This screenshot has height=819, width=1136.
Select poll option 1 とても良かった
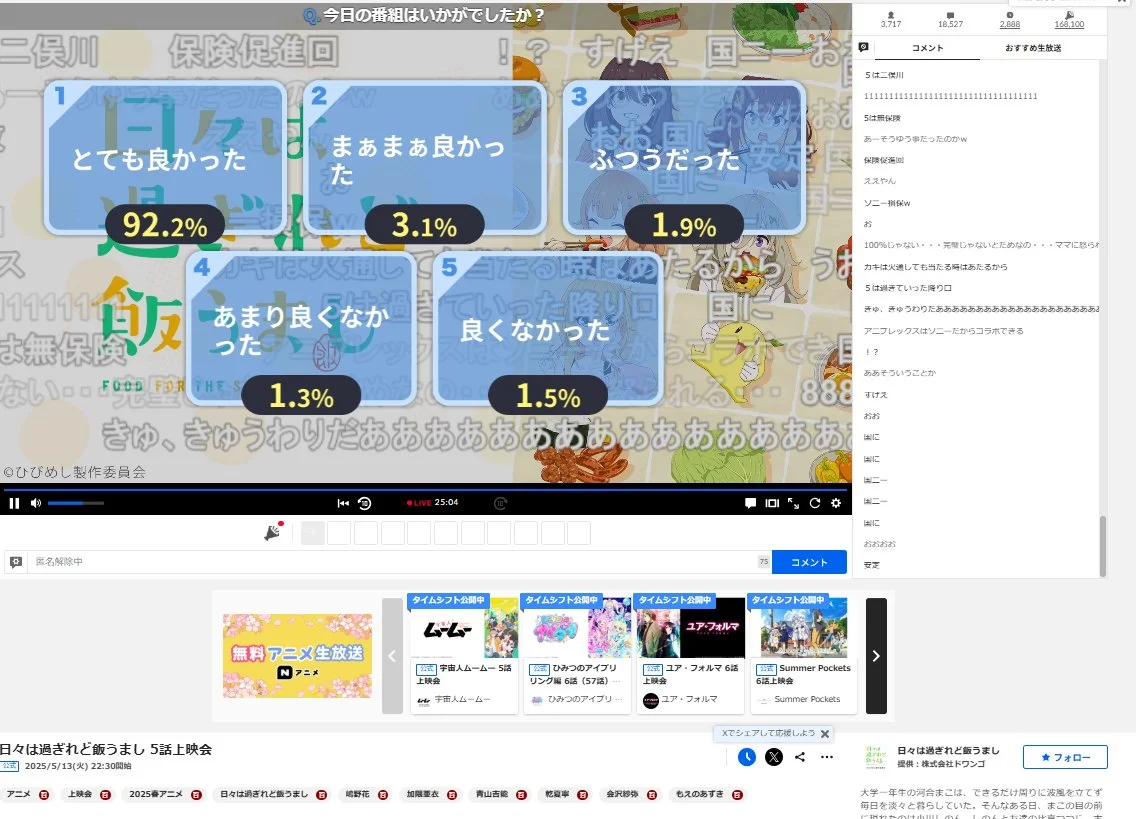tap(164, 157)
